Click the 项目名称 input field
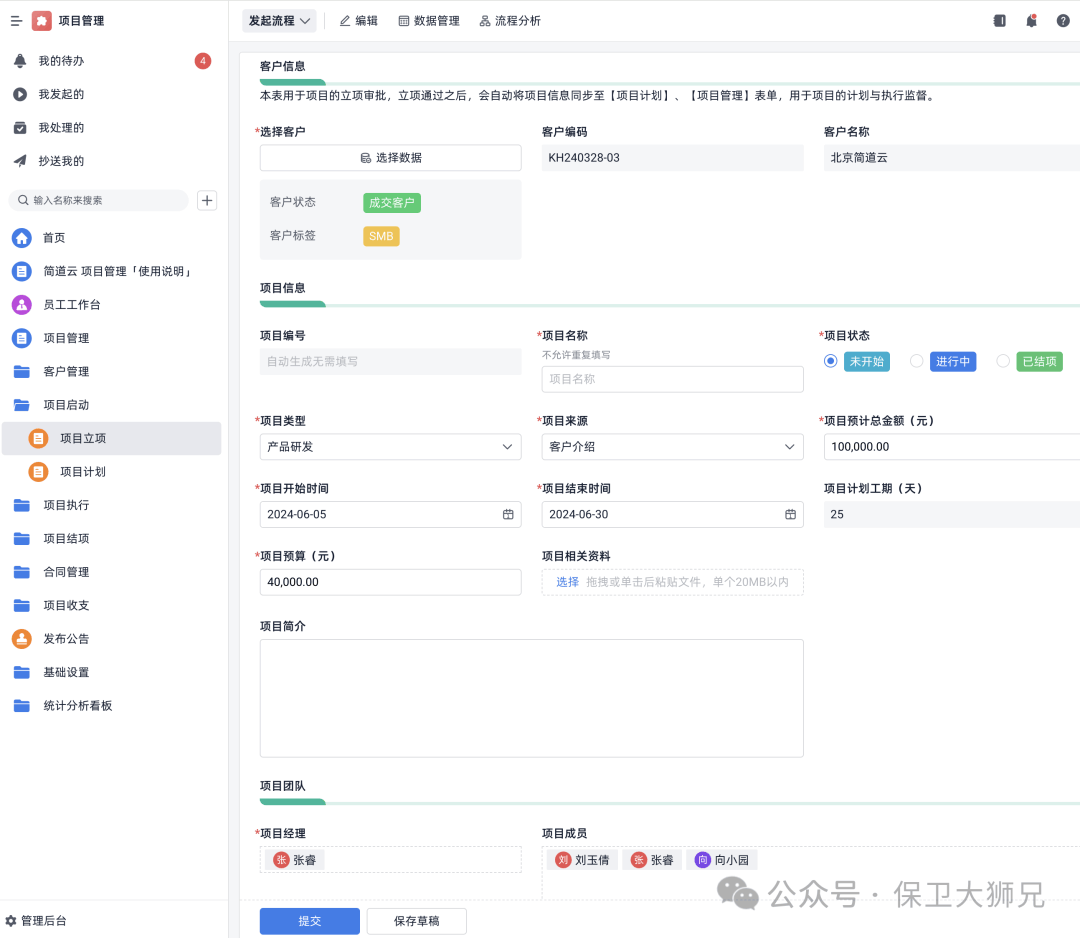The width and height of the screenshot is (1080, 938). click(x=672, y=379)
